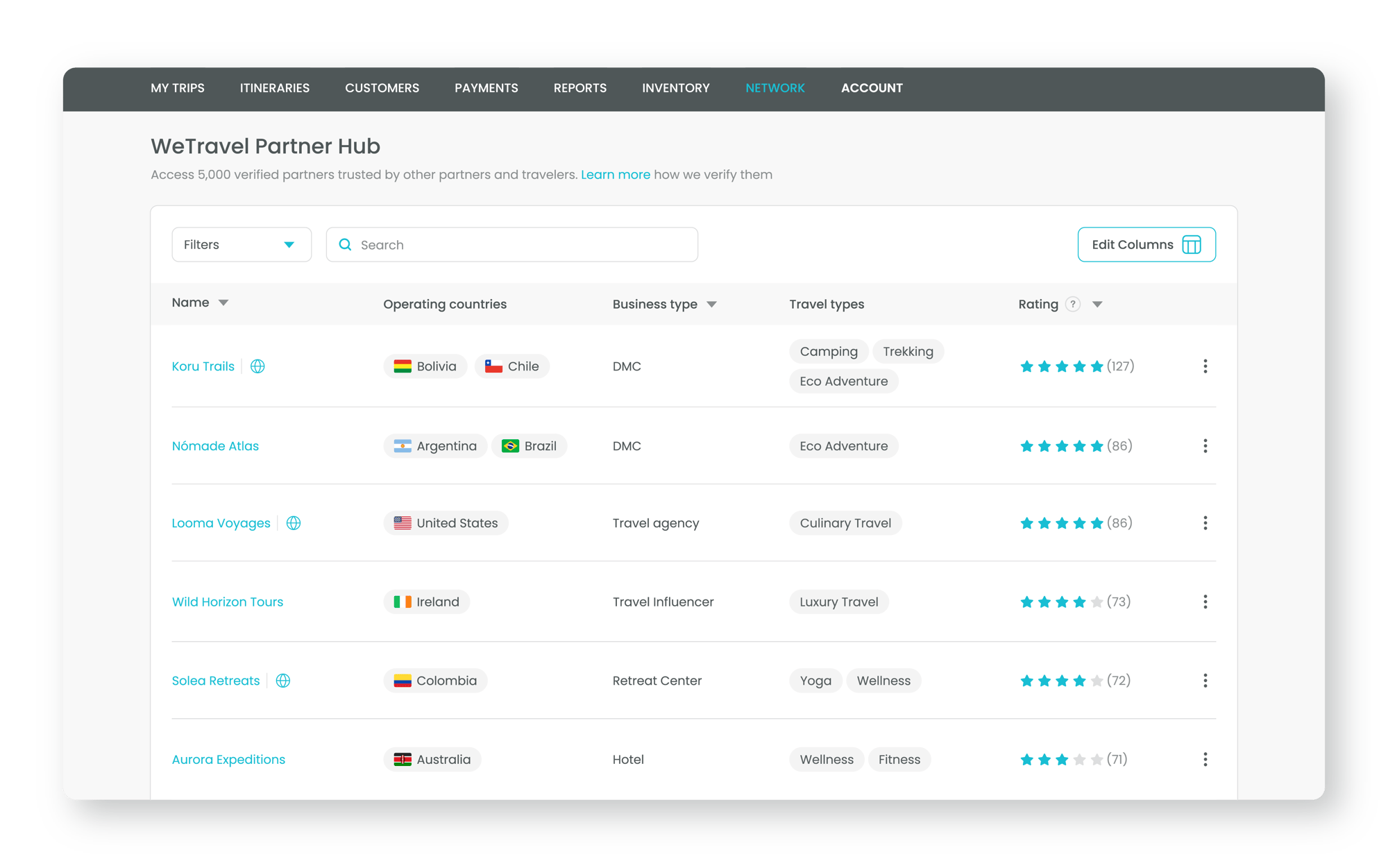This screenshot has height=868, width=1388.
Task: Open three-dot menu for Wild Horizon Tours
Action: click(1205, 602)
